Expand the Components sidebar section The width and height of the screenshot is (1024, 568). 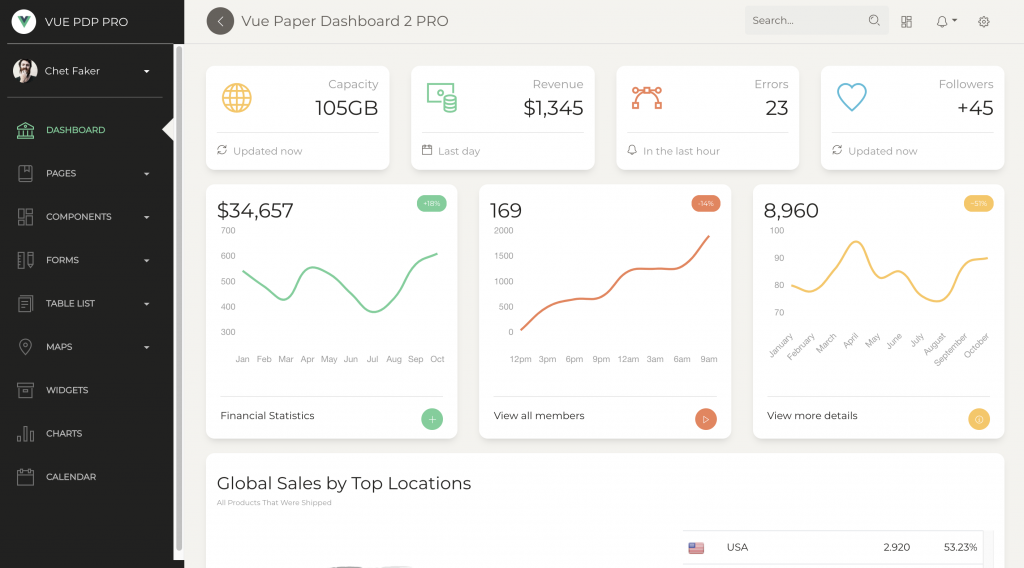pyautogui.click(x=85, y=217)
